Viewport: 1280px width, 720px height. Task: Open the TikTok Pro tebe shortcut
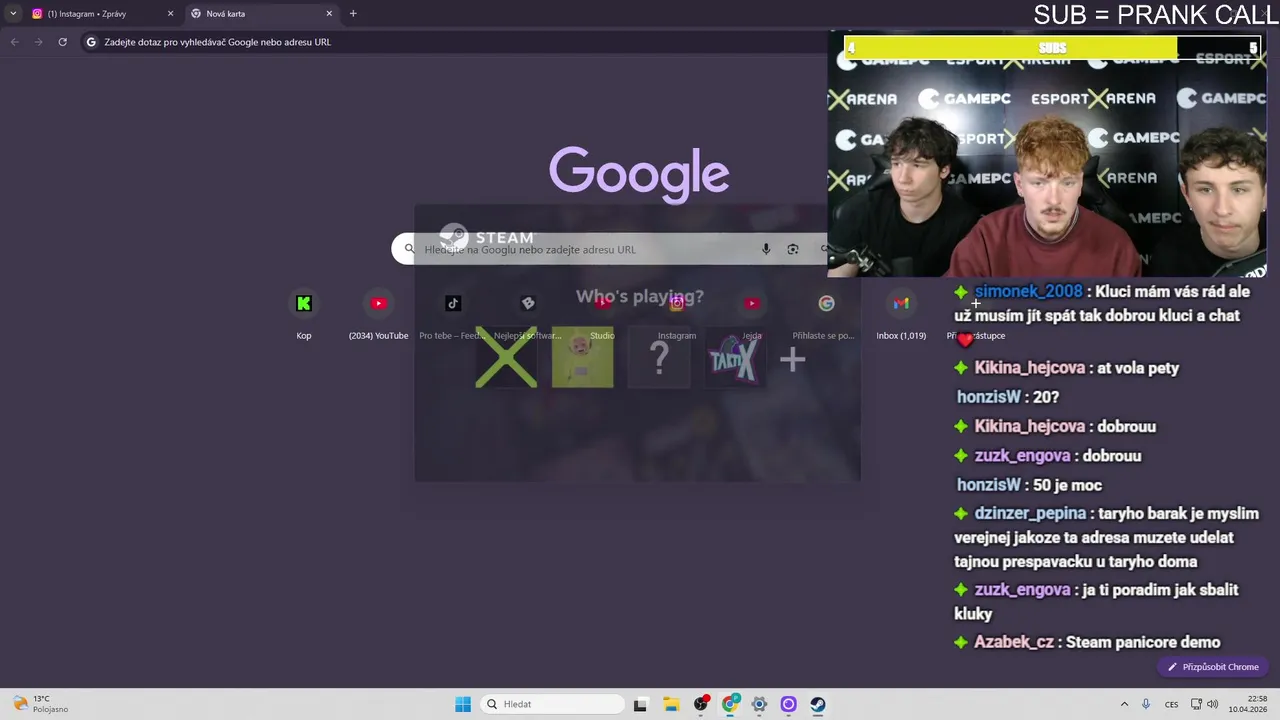(x=453, y=315)
